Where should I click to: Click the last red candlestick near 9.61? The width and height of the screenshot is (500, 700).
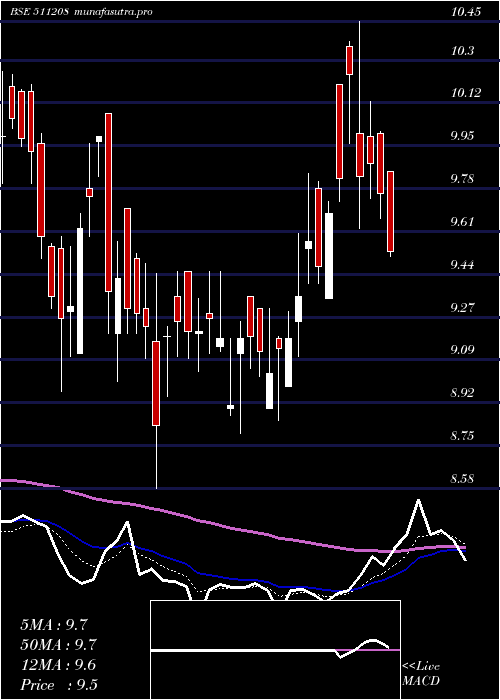coord(390,211)
